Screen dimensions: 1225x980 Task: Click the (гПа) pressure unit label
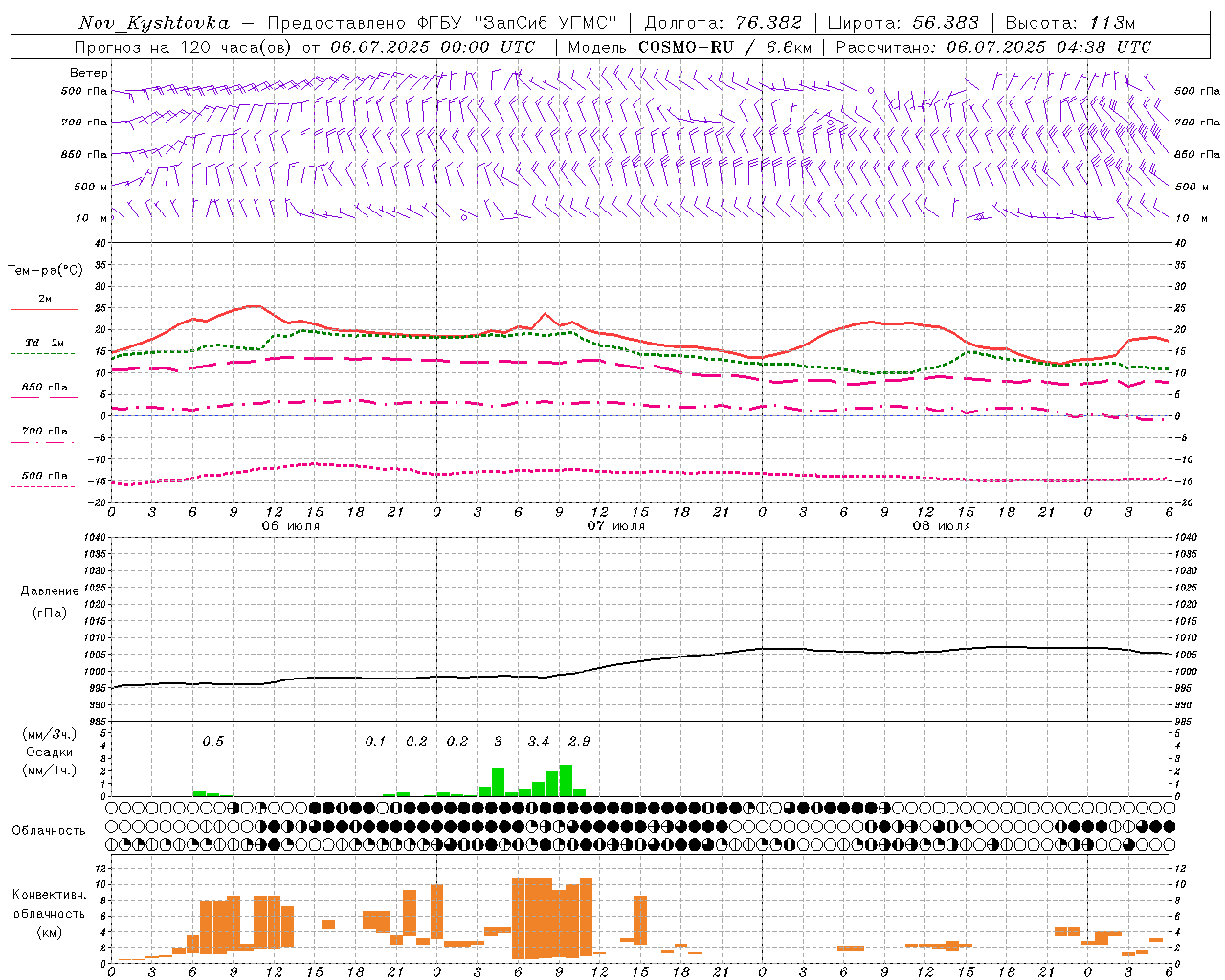[x=50, y=612]
